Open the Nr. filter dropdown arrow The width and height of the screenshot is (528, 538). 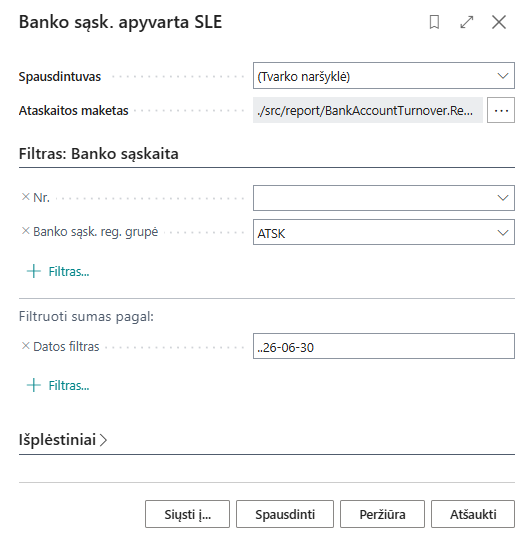point(503,198)
